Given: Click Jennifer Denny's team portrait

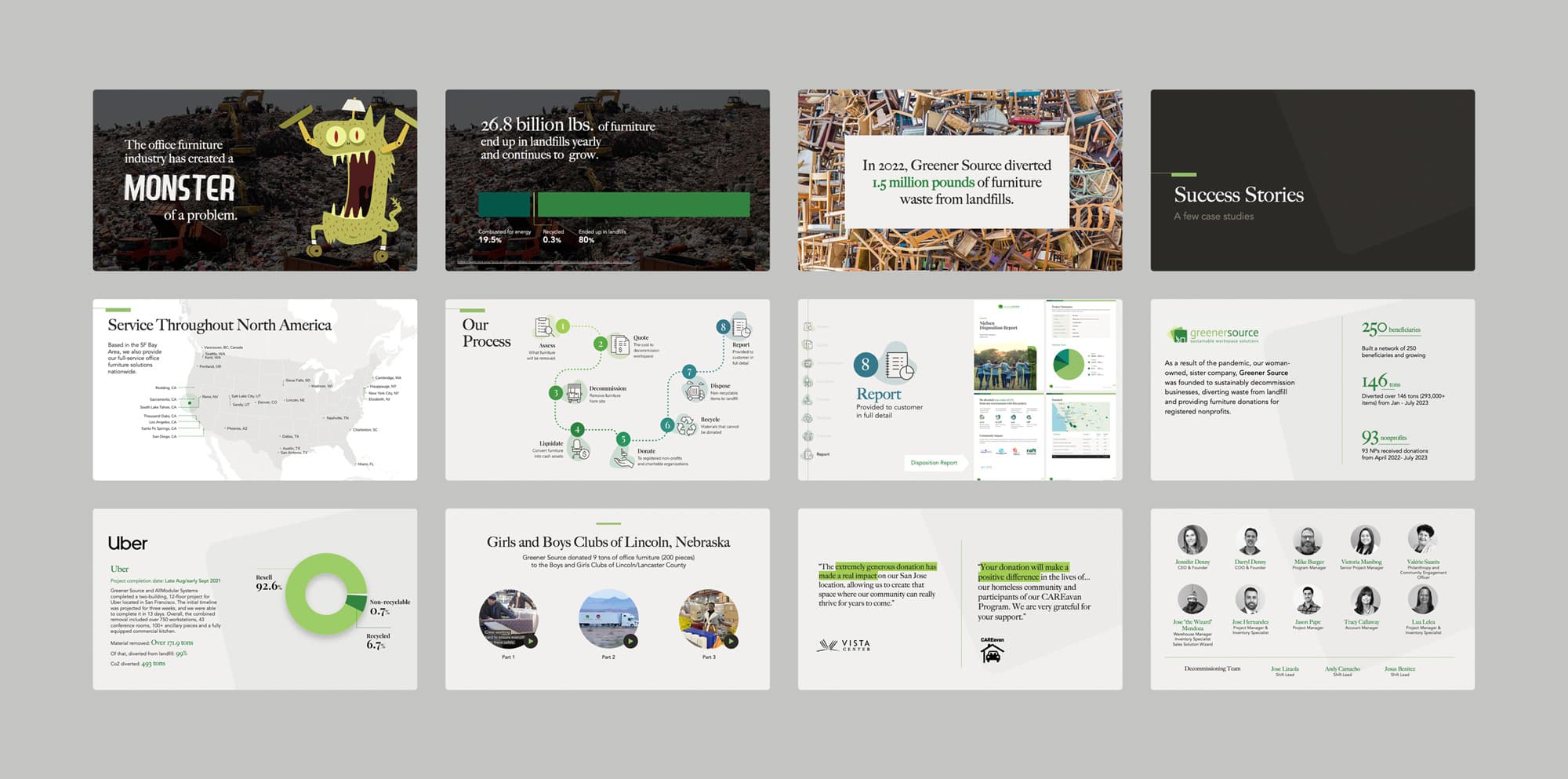Looking at the screenshot, I should 1192,541.
